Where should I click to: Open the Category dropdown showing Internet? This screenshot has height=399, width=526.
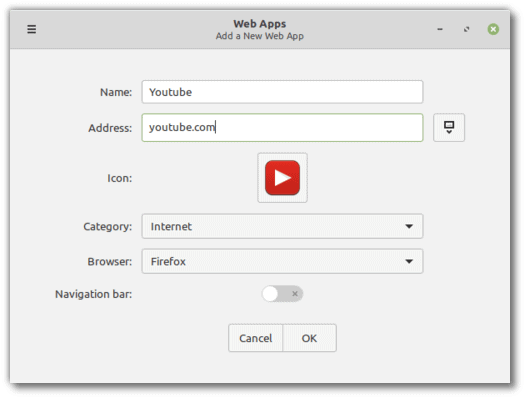(x=282, y=227)
